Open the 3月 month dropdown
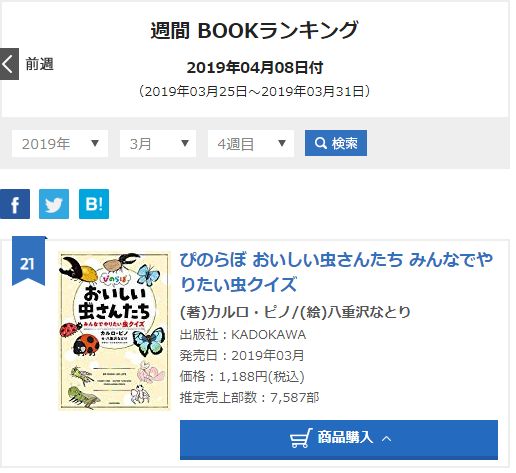 pos(158,144)
